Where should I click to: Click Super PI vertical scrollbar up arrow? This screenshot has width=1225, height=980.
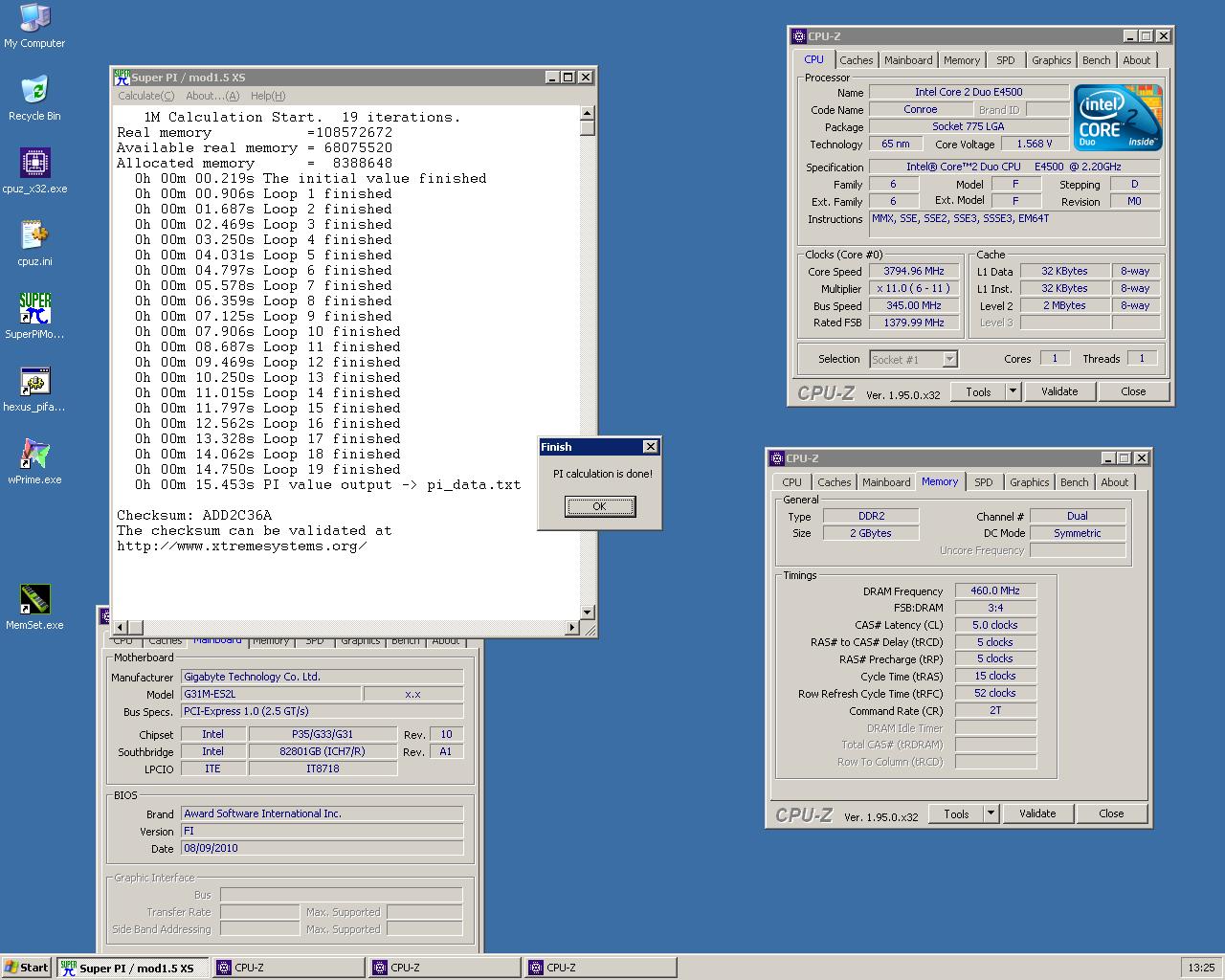point(588,113)
